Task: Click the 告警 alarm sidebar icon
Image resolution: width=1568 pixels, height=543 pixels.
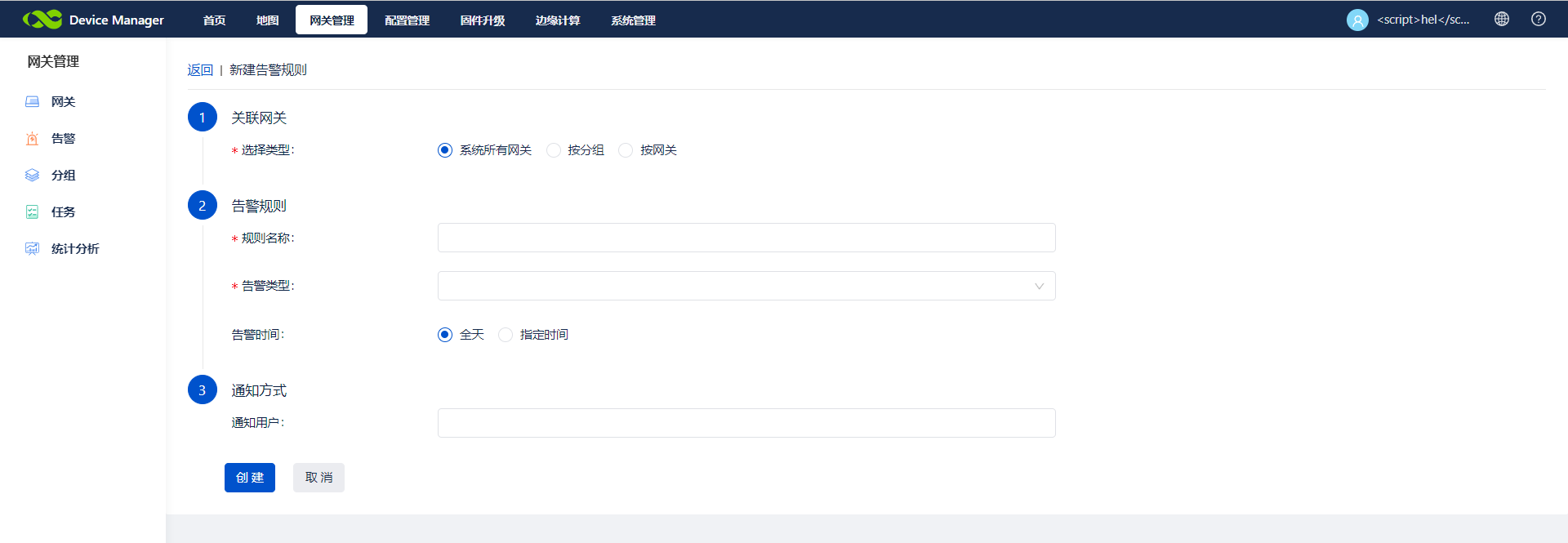Action: click(x=32, y=139)
